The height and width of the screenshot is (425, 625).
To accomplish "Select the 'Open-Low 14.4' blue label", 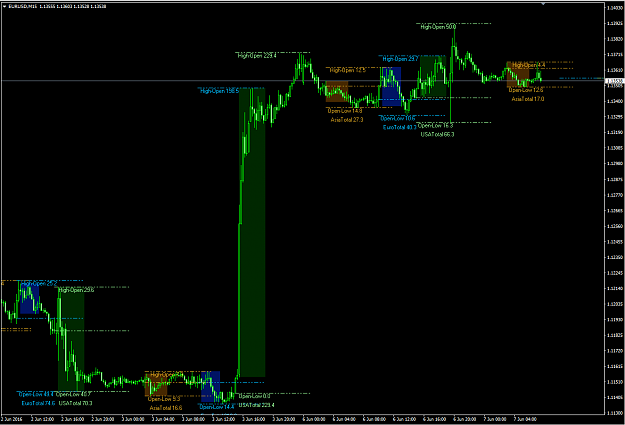I will (217, 407).
